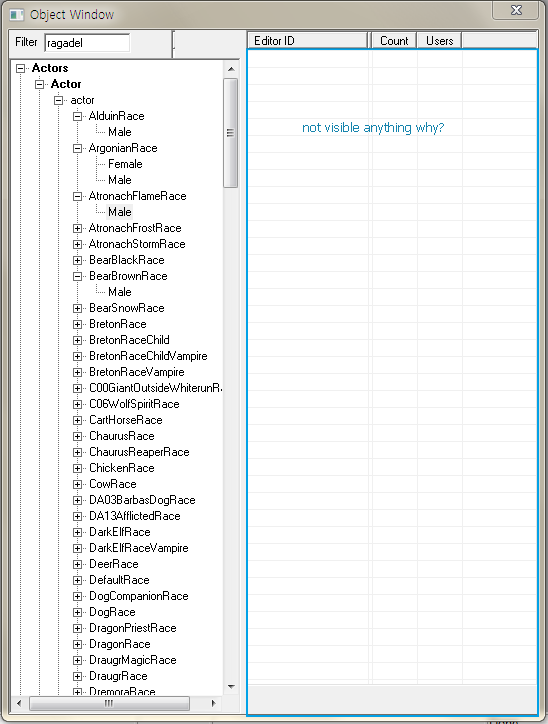This screenshot has height=724, width=548.
Task: Expand the AtronachFrostRace node
Action: coord(78,228)
